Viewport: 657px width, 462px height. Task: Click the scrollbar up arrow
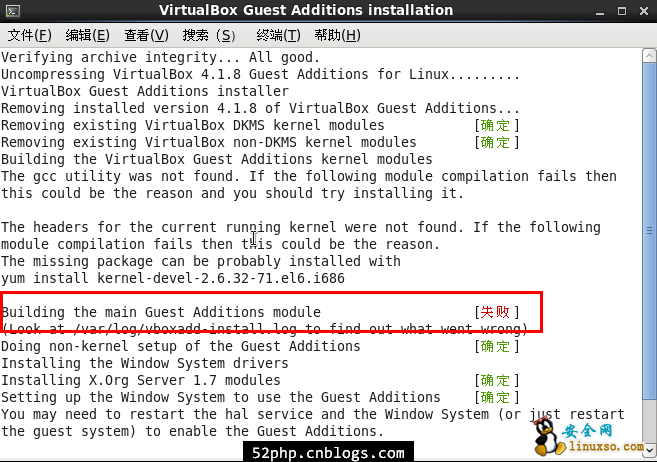(x=649, y=56)
